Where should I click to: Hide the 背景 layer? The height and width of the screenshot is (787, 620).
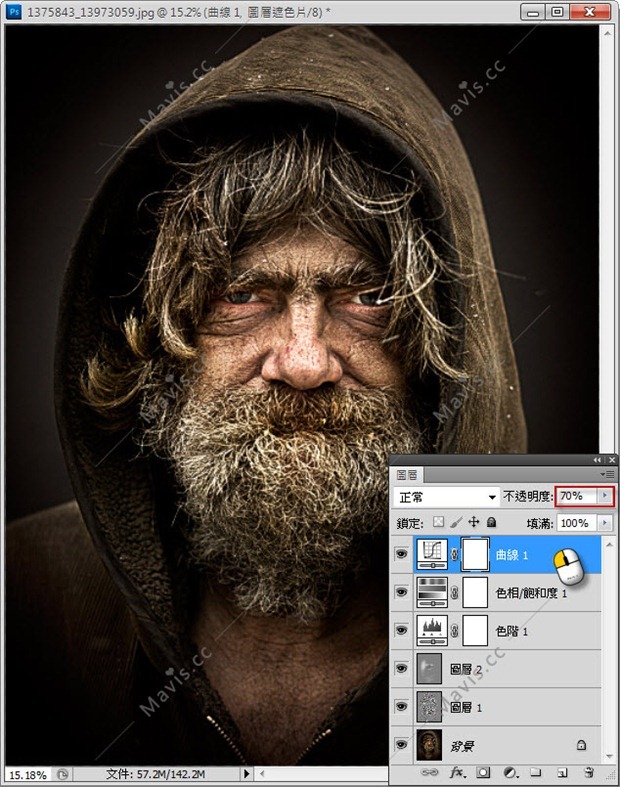click(401, 745)
